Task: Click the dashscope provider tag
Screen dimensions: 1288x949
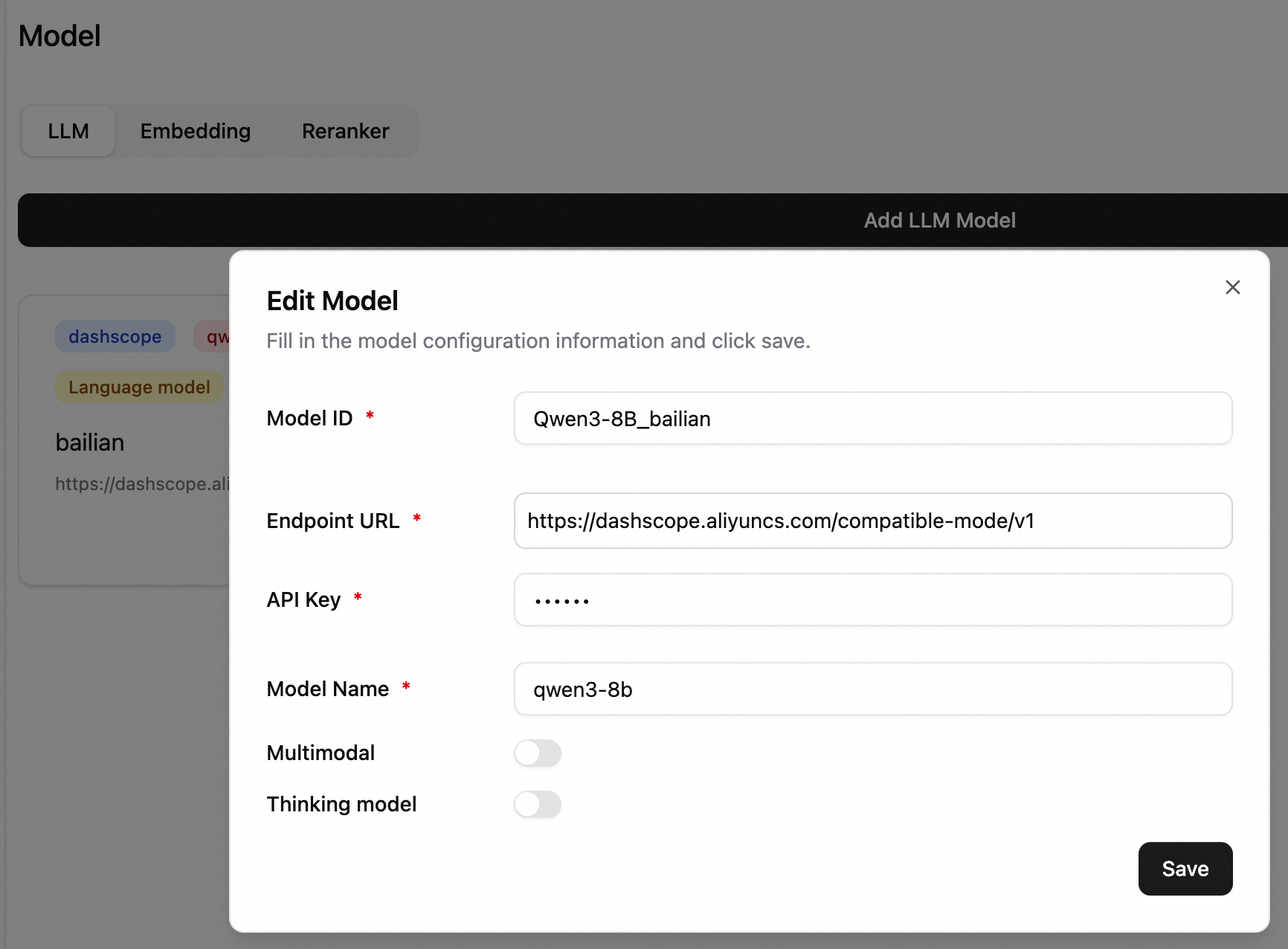Action: click(x=115, y=337)
